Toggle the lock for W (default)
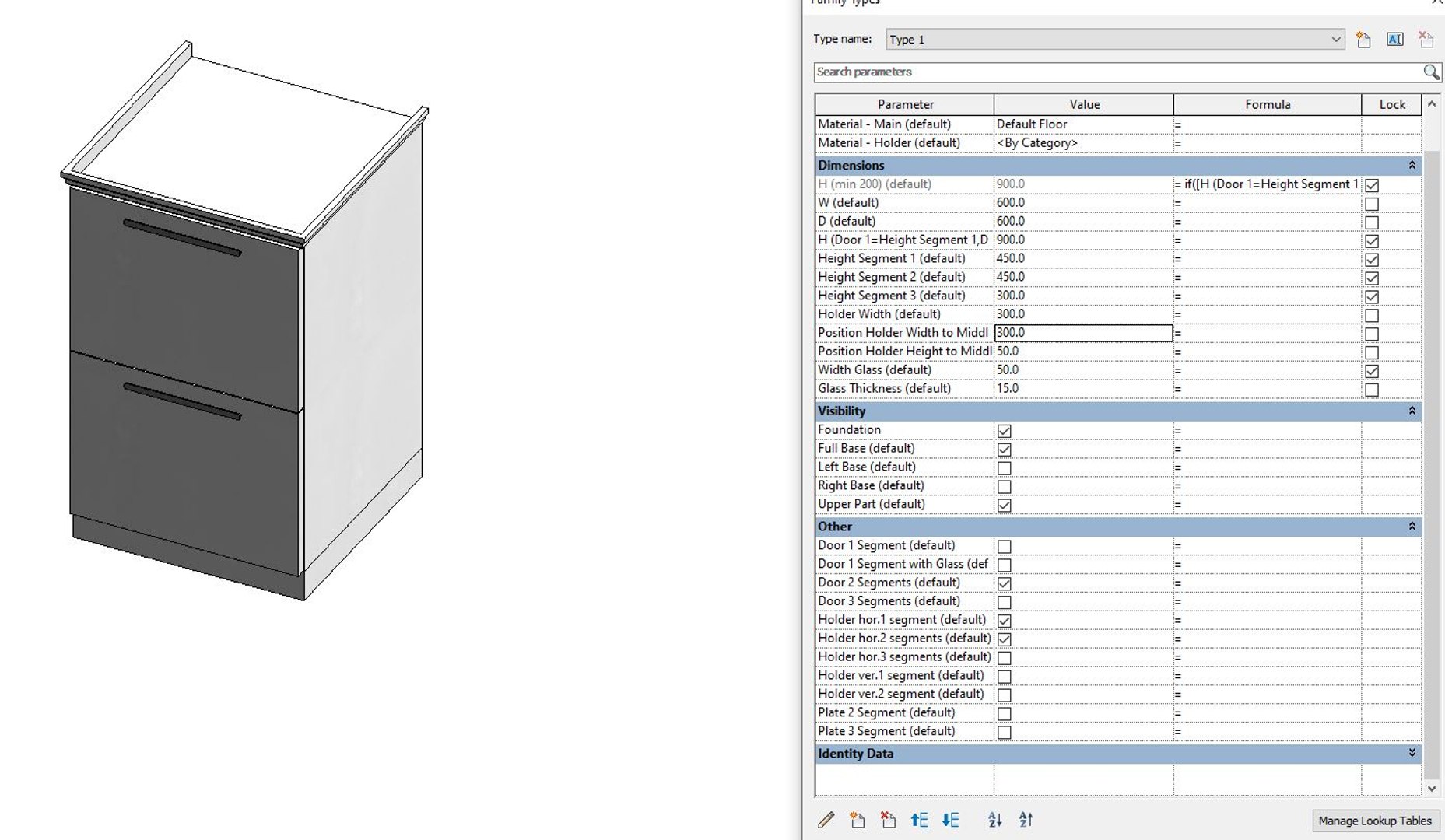The width and height of the screenshot is (1445, 840). click(x=1372, y=204)
